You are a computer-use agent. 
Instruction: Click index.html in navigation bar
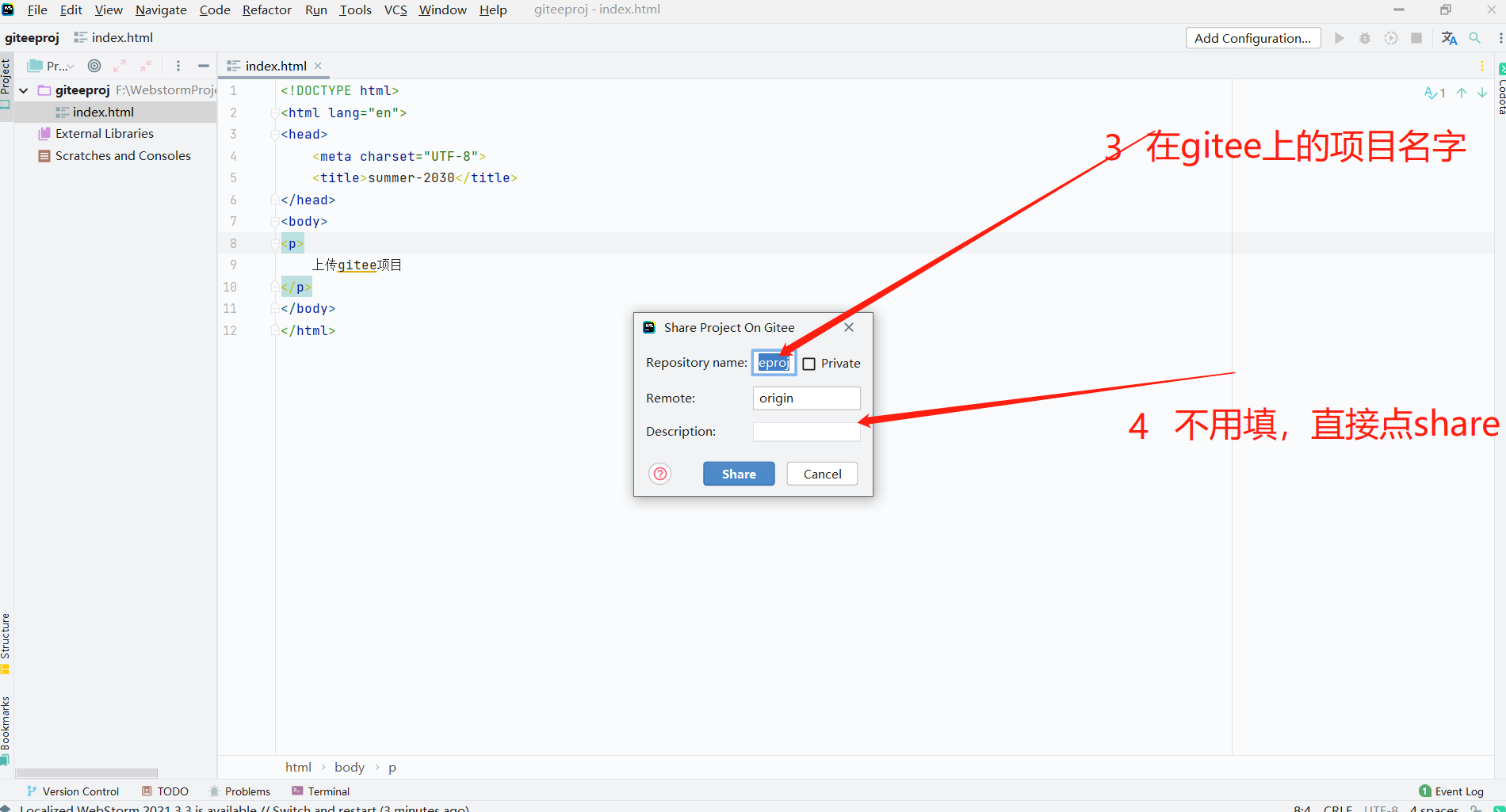(113, 37)
